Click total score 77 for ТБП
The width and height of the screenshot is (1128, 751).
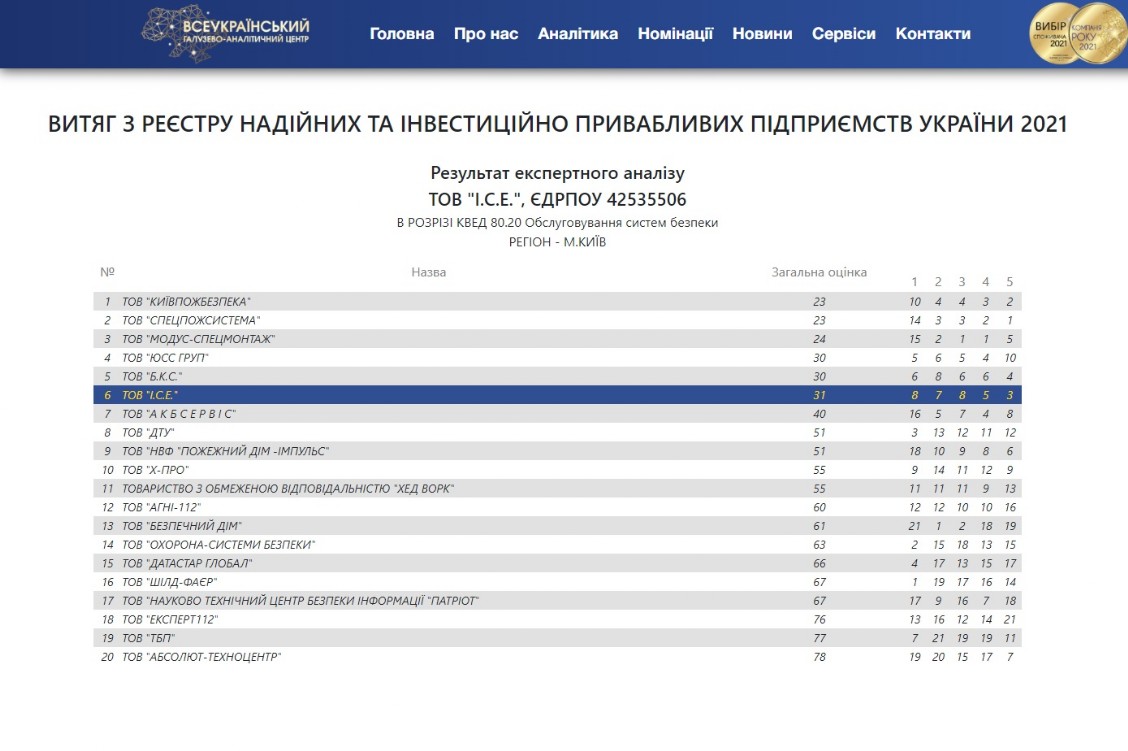(819, 638)
